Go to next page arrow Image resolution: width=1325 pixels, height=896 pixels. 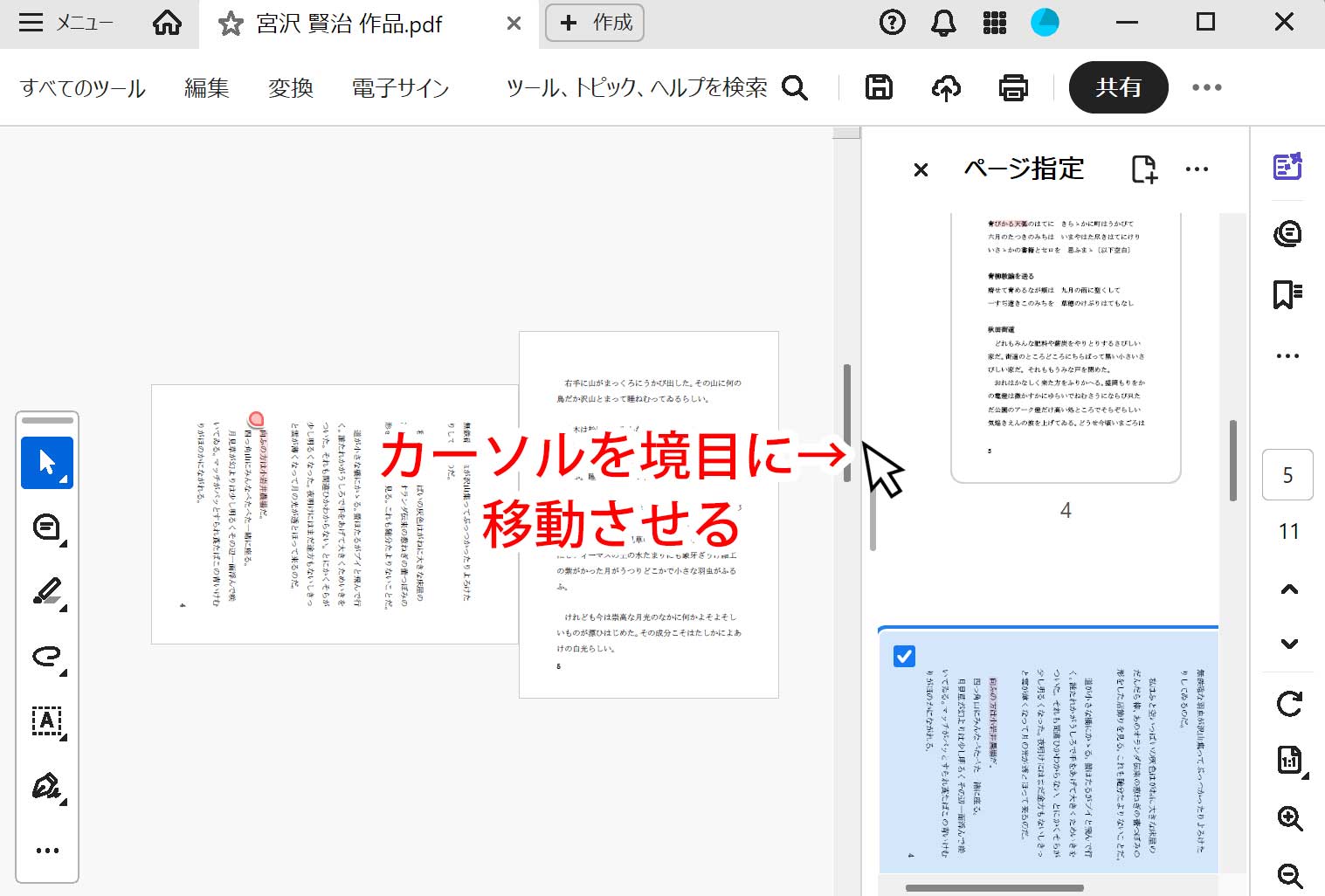pos(1289,644)
